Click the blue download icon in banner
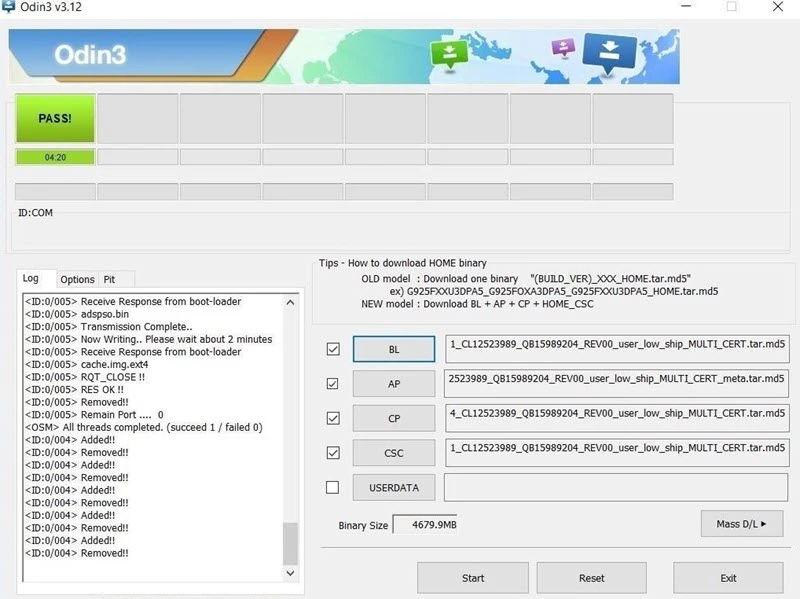 [x=609, y=51]
